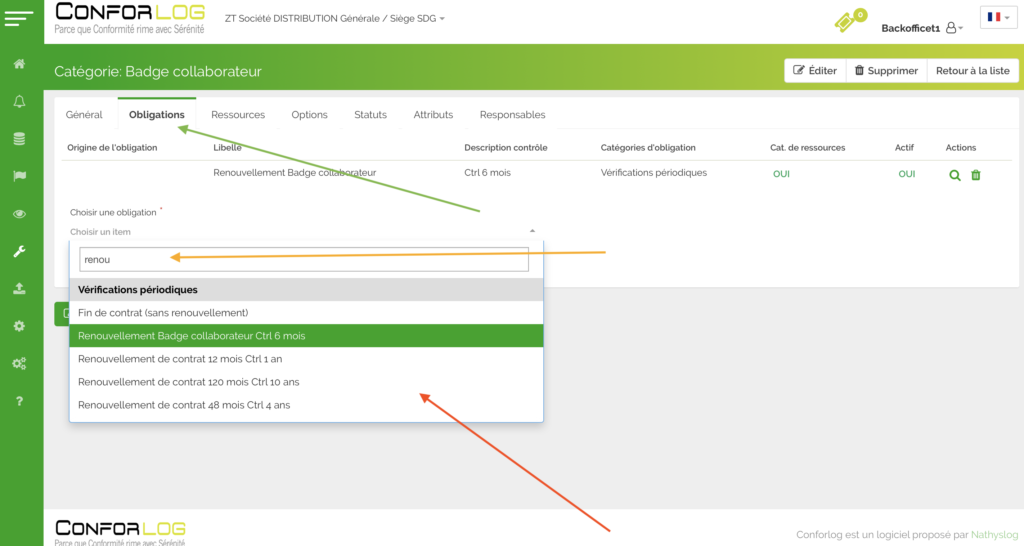Expand the Backoffice1 user menu
Screen dimensions: 1024x546
click(x=921, y=28)
